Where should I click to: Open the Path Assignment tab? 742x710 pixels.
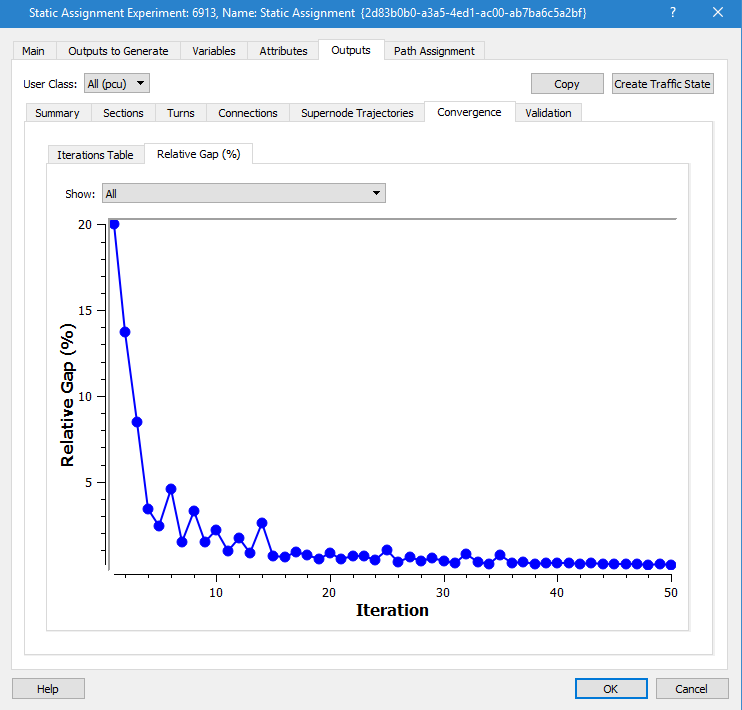(434, 51)
